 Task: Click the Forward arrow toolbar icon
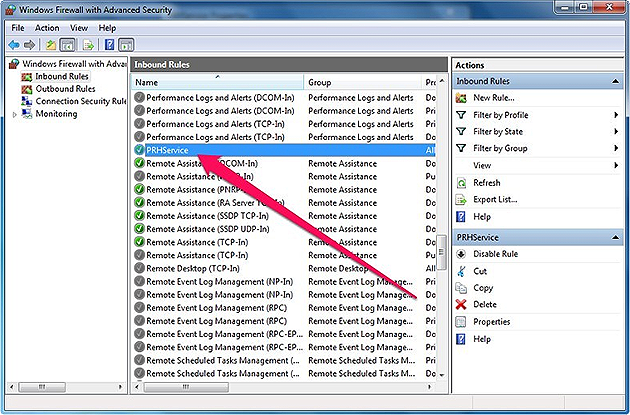31,44
